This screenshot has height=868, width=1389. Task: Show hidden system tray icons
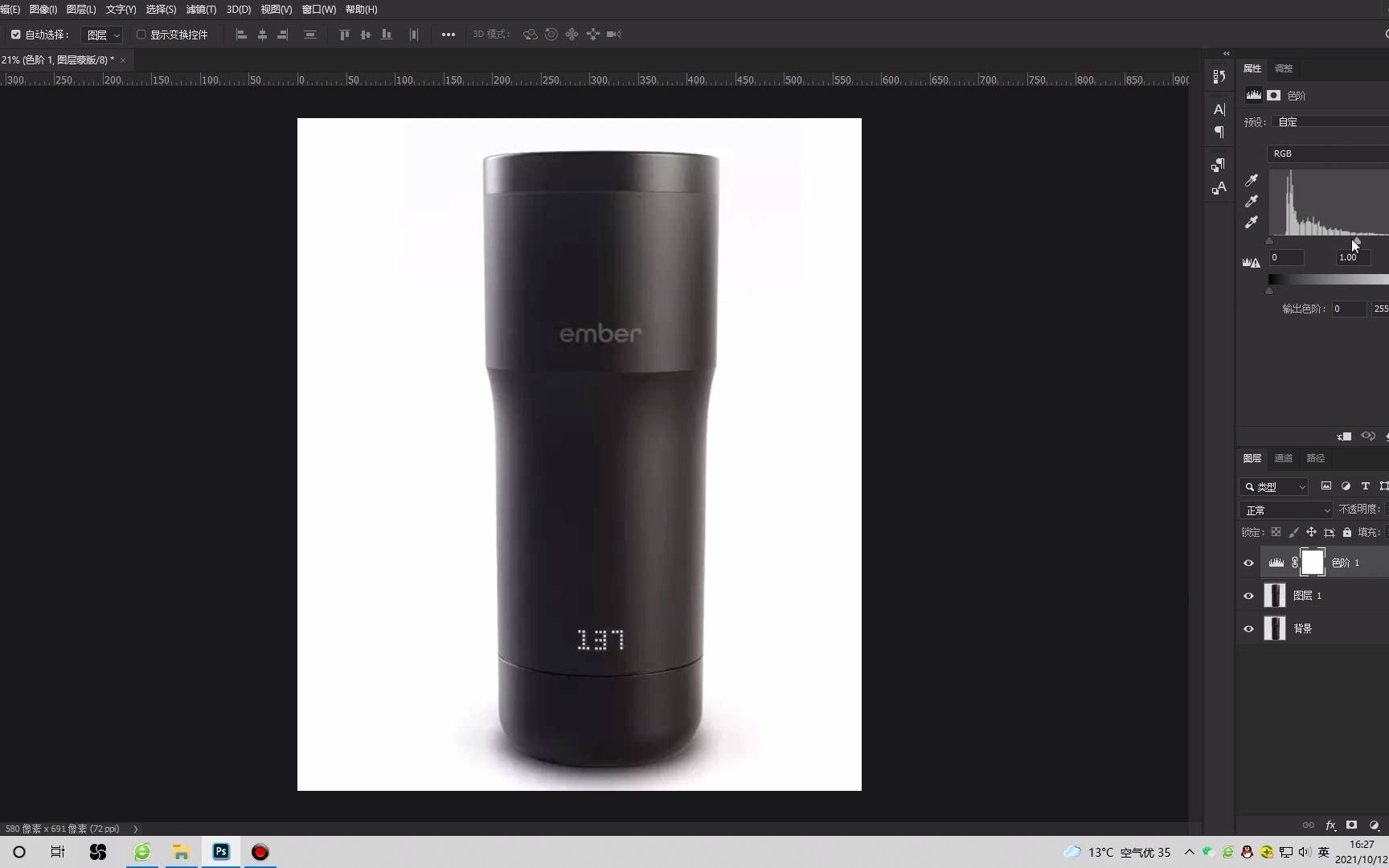pyautogui.click(x=1189, y=852)
